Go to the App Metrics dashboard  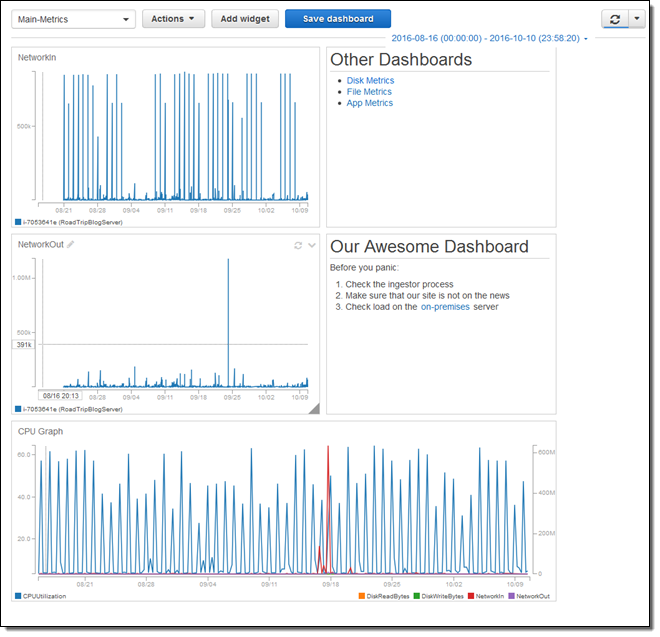point(370,103)
